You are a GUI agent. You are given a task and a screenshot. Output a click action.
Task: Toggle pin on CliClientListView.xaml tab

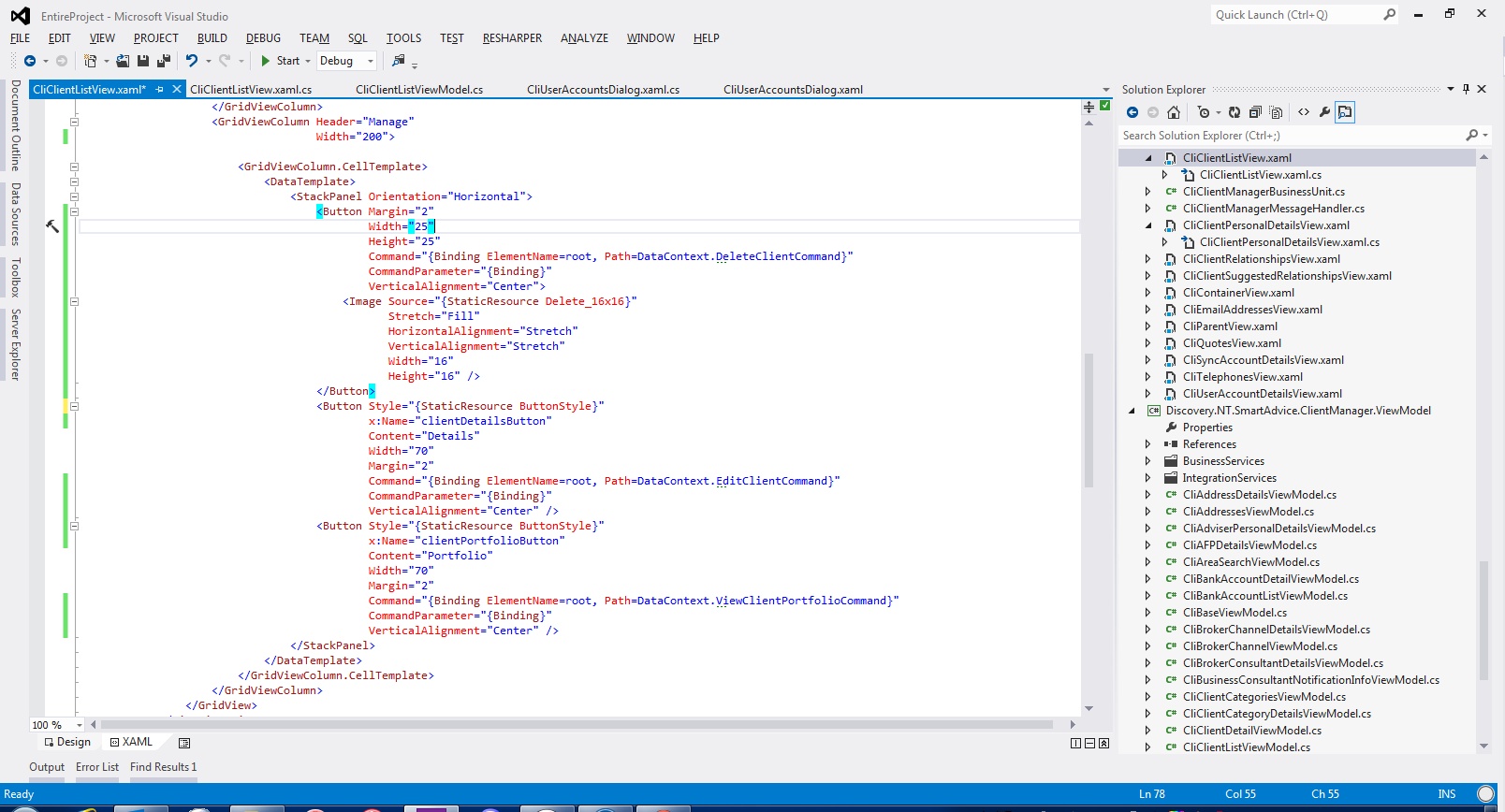(160, 90)
